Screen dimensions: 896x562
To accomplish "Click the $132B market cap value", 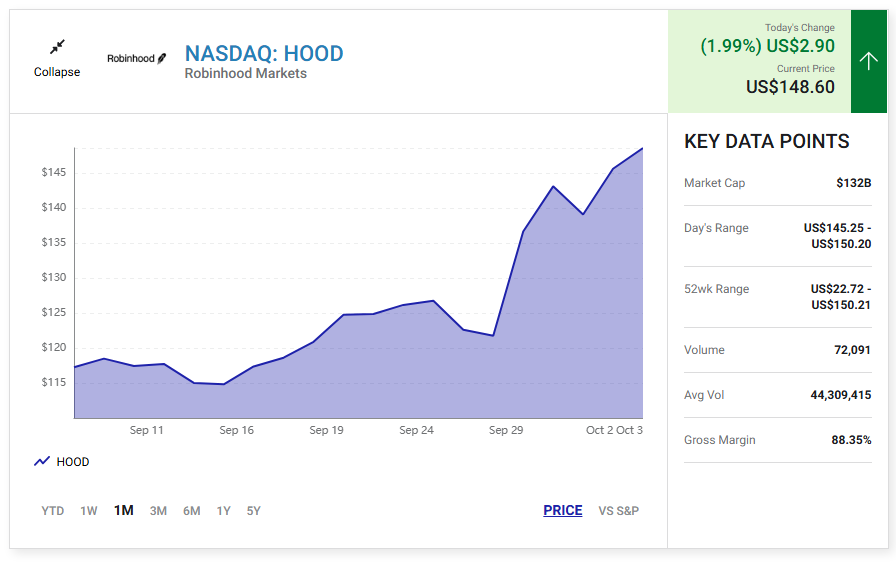I will tap(854, 183).
